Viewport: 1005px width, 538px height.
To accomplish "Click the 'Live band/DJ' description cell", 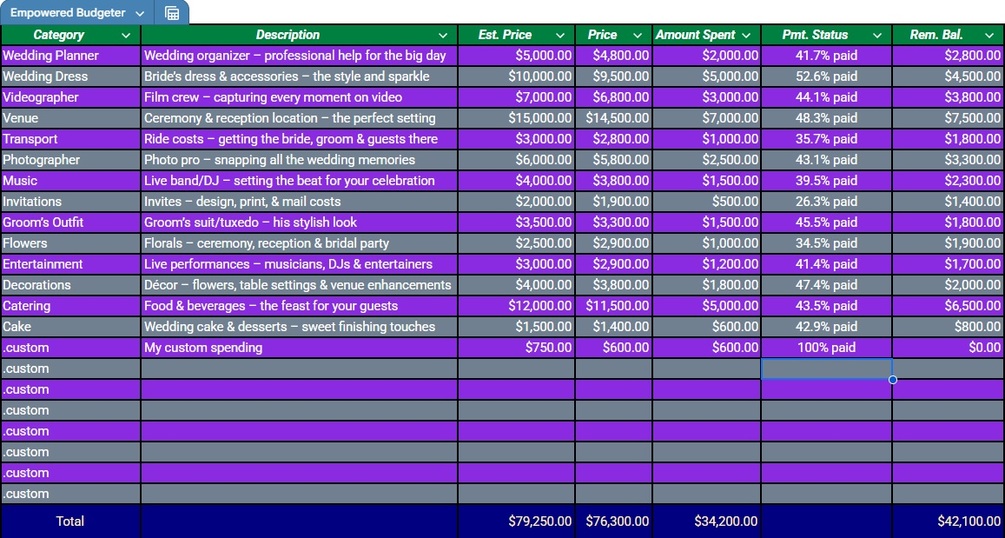I will pyautogui.click(x=299, y=181).
